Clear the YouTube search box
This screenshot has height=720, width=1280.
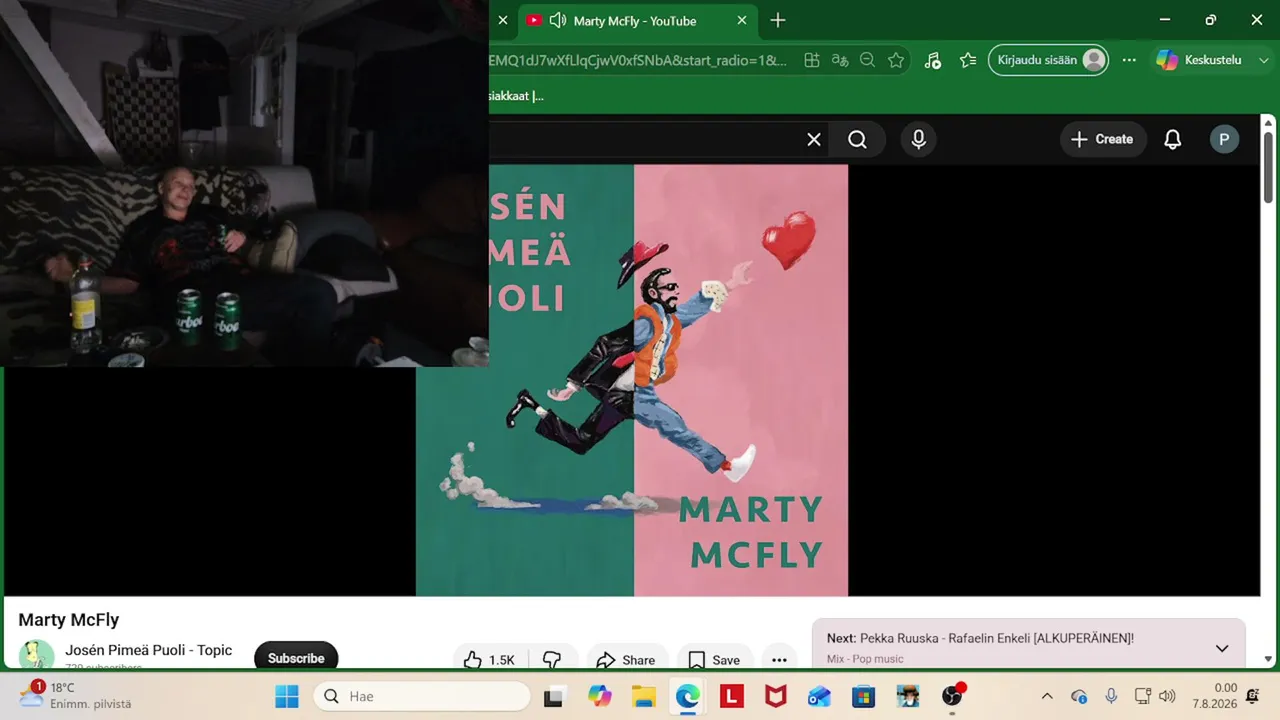[x=814, y=140]
